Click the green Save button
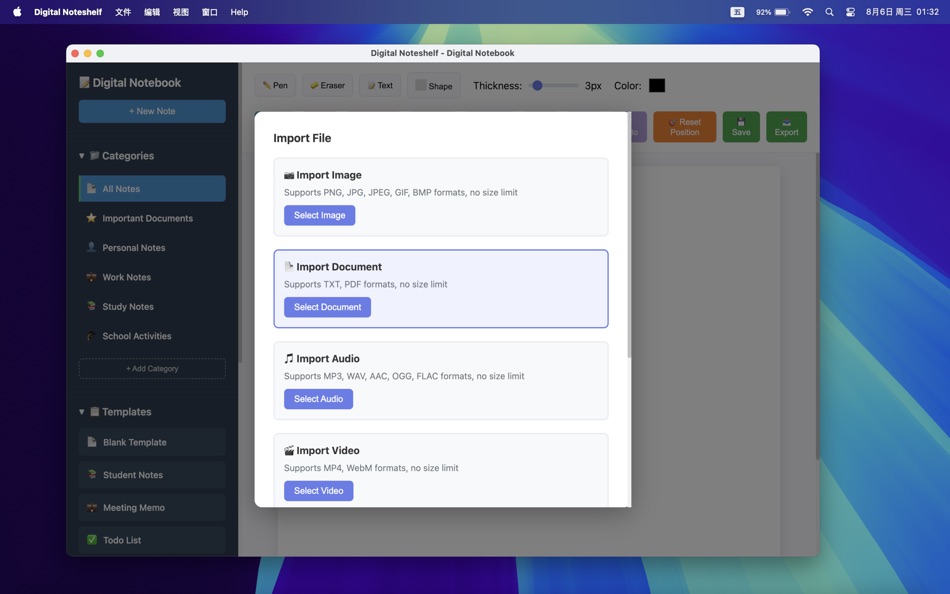 point(741,127)
